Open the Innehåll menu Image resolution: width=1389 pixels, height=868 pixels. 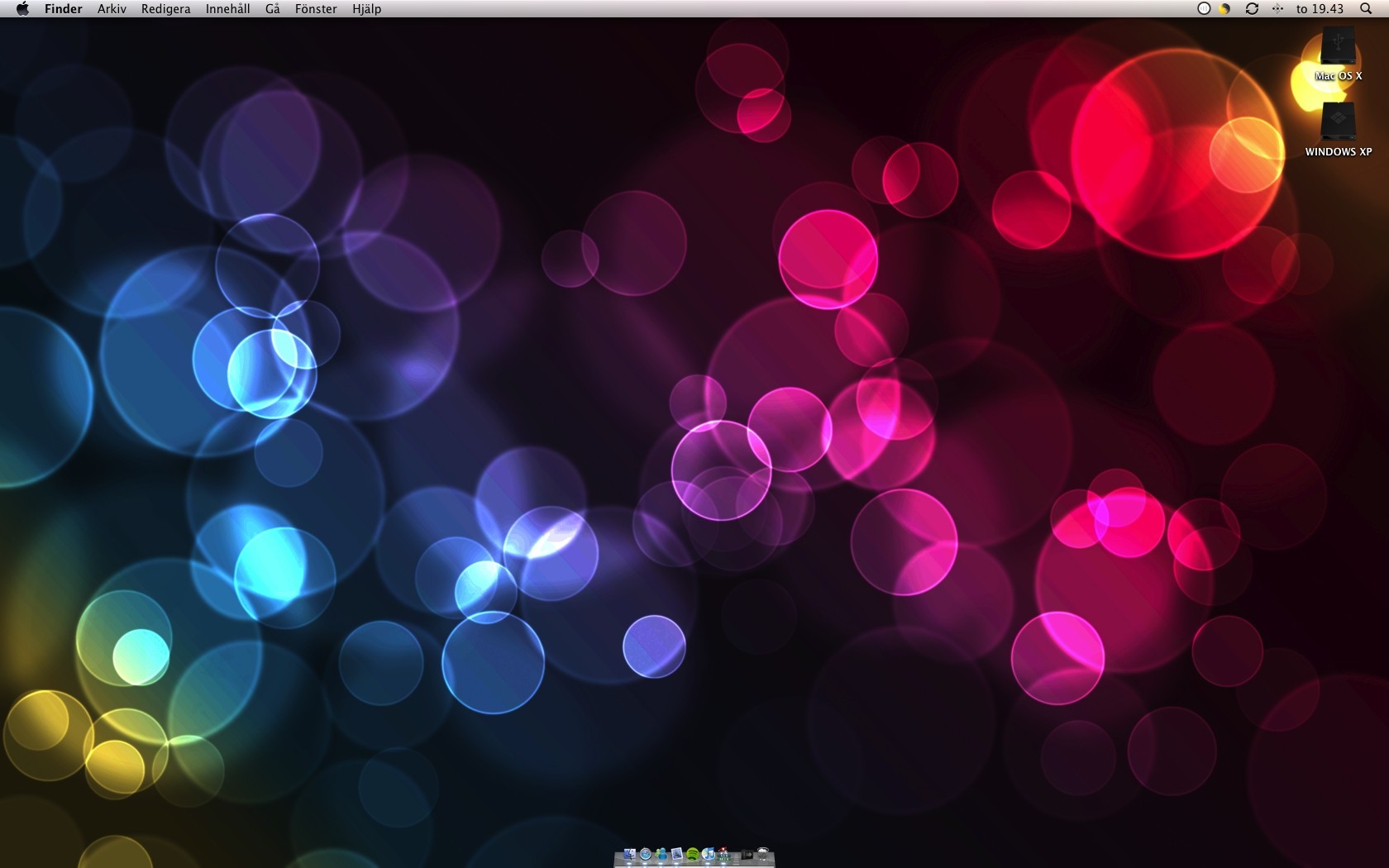(x=227, y=8)
